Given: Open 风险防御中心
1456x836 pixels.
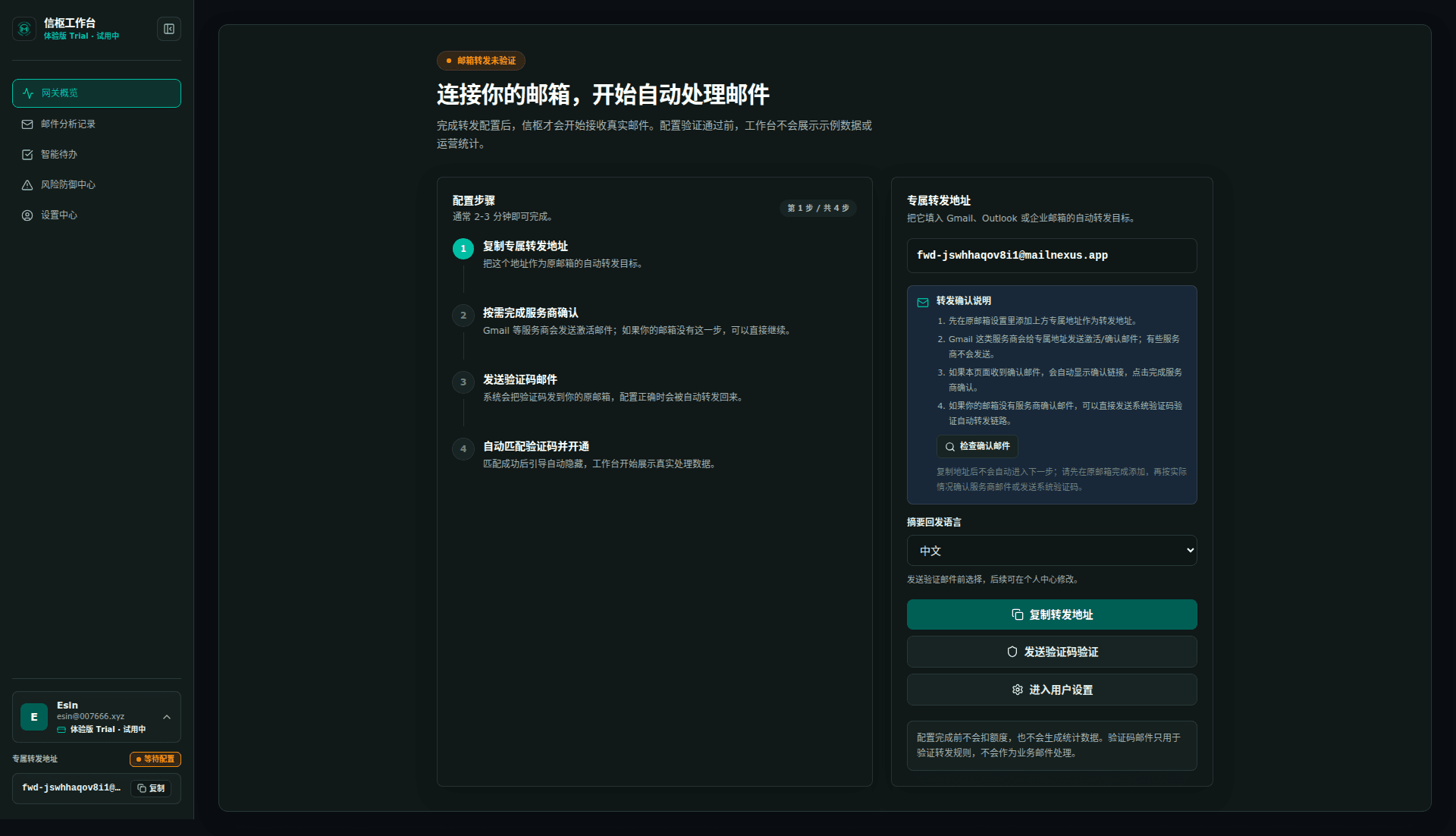Looking at the screenshot, I should [x=96, y=185].
